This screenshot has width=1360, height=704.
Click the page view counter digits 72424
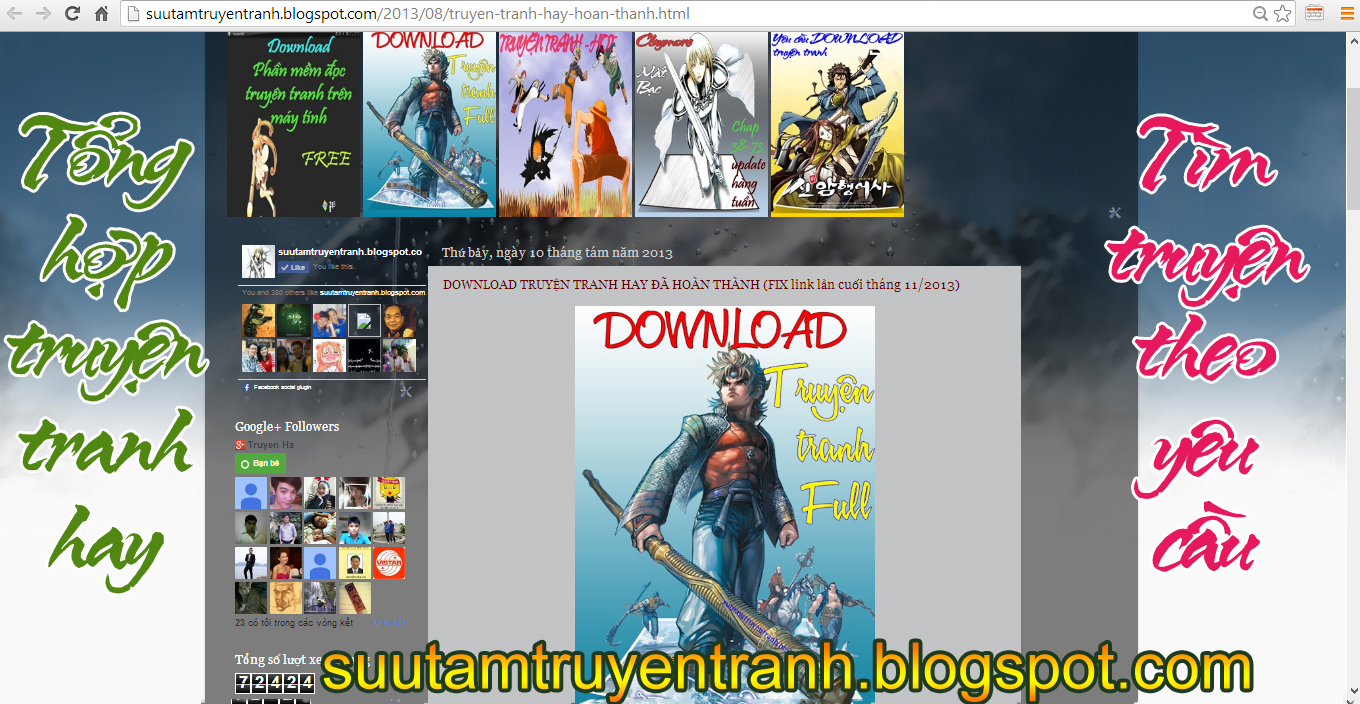coord(275,683)
